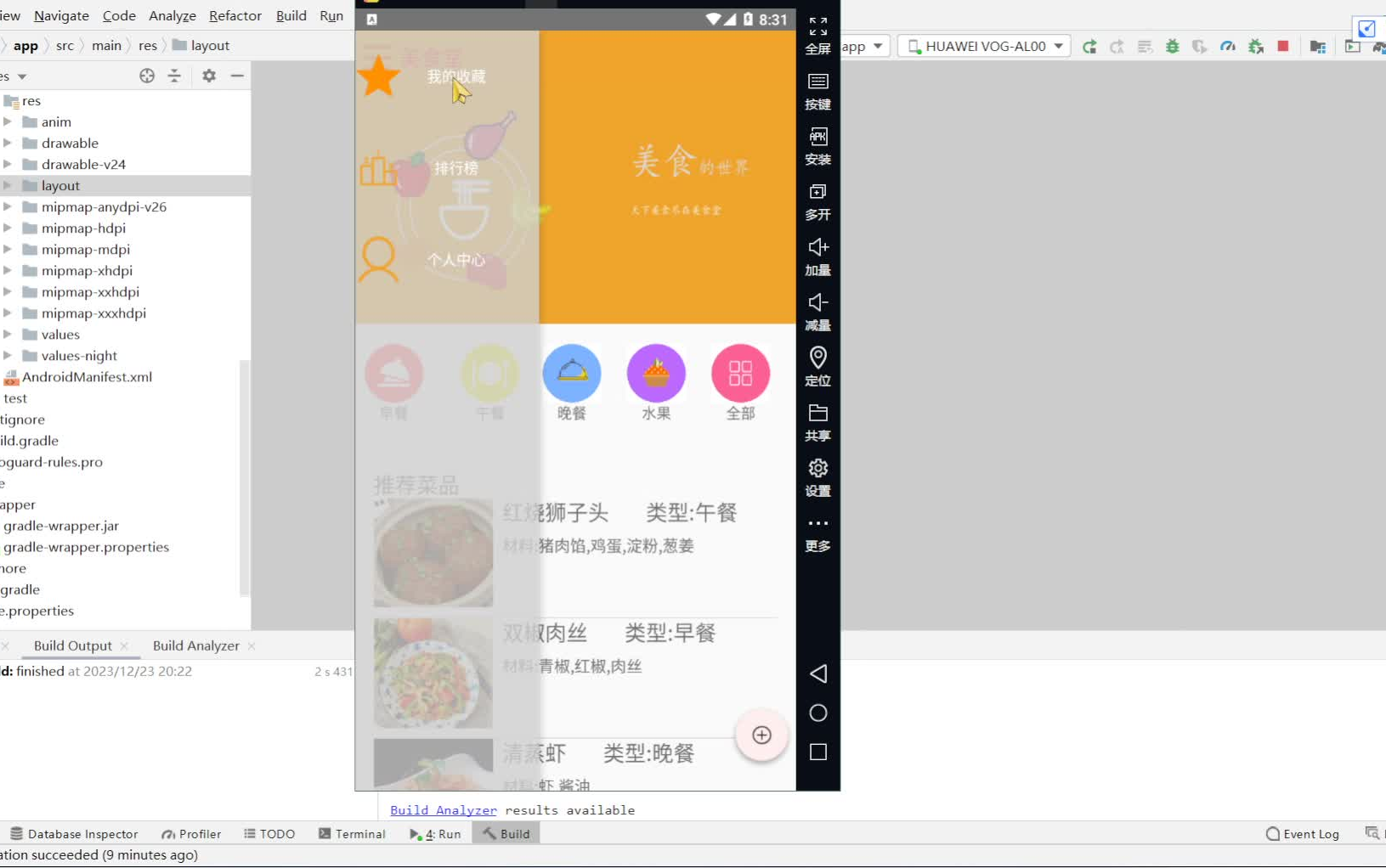Expand the drawable-v24 folder

click(8, 164)
